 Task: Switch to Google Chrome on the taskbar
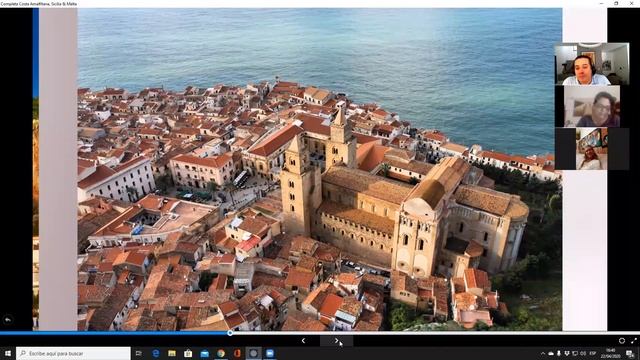(221, 353)
